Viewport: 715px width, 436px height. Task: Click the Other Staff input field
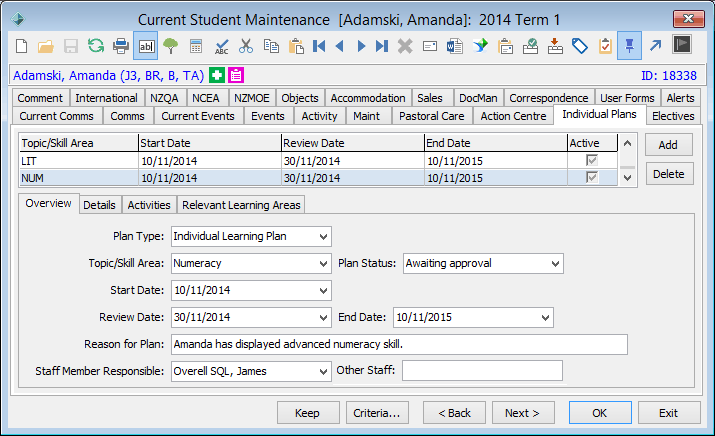[x=482, y=371]
